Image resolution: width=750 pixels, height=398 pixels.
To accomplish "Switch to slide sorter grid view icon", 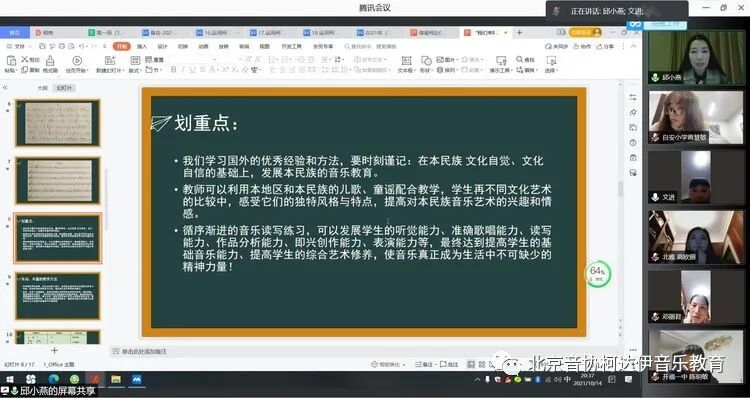I will pyautogui.click(x=482, y=365).
